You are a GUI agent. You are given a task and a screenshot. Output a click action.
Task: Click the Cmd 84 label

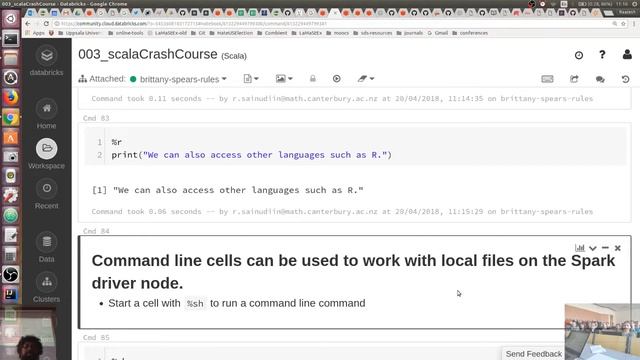[96, 231]
